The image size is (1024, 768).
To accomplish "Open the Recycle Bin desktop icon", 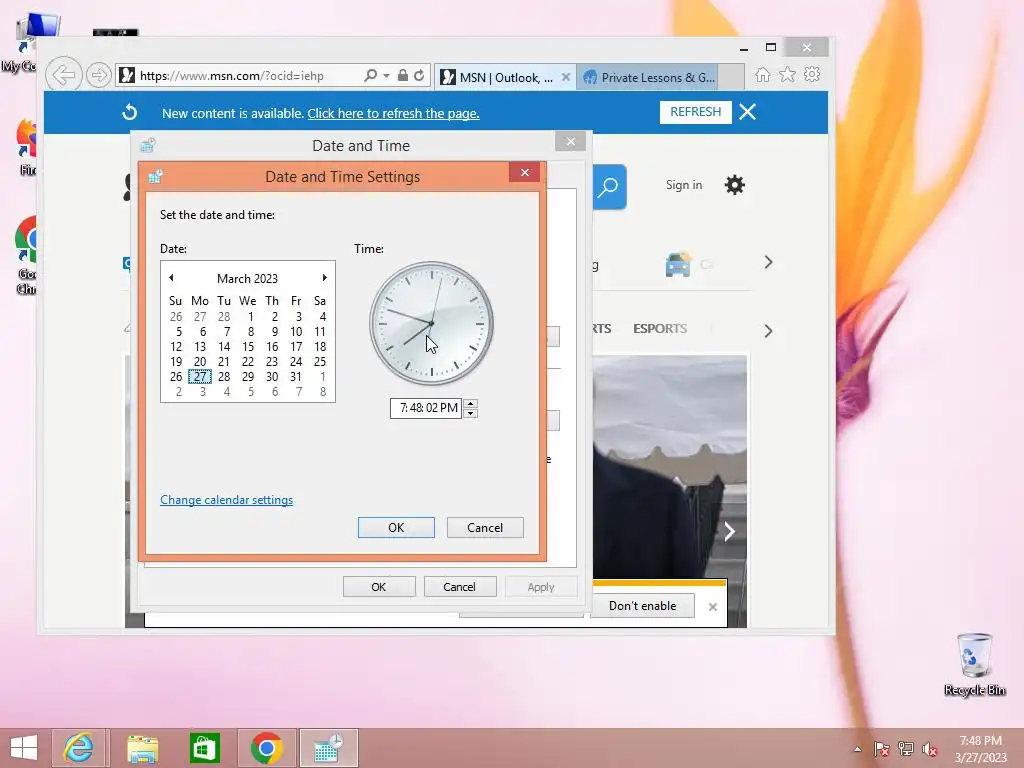I will coord(974,664).
